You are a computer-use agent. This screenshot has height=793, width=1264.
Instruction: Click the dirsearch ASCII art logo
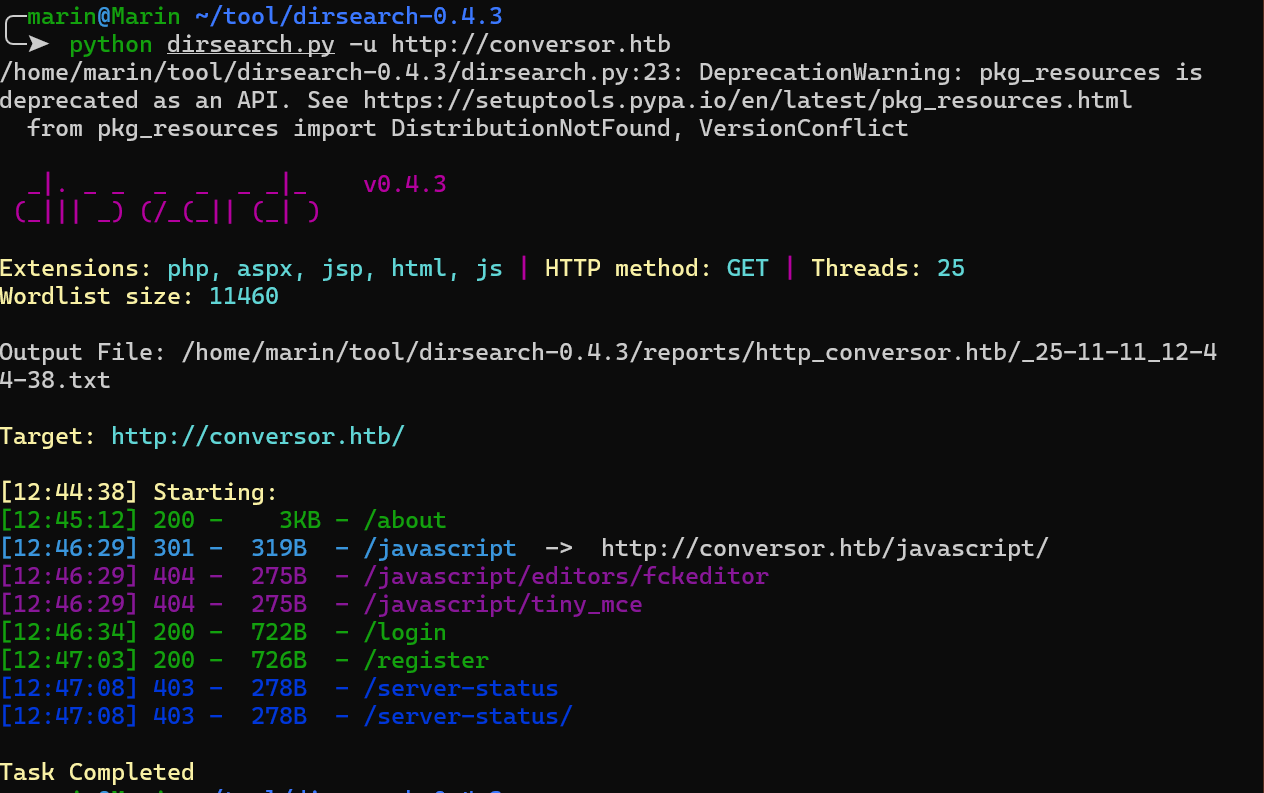pos(167,198)
